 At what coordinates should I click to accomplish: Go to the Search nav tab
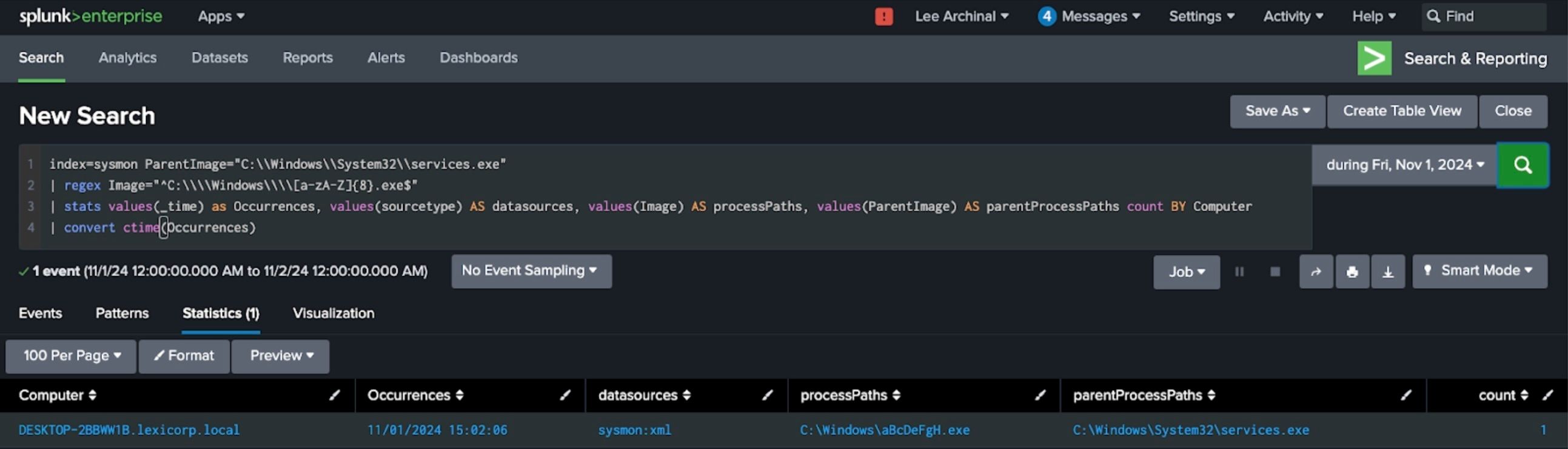point(41,58)
